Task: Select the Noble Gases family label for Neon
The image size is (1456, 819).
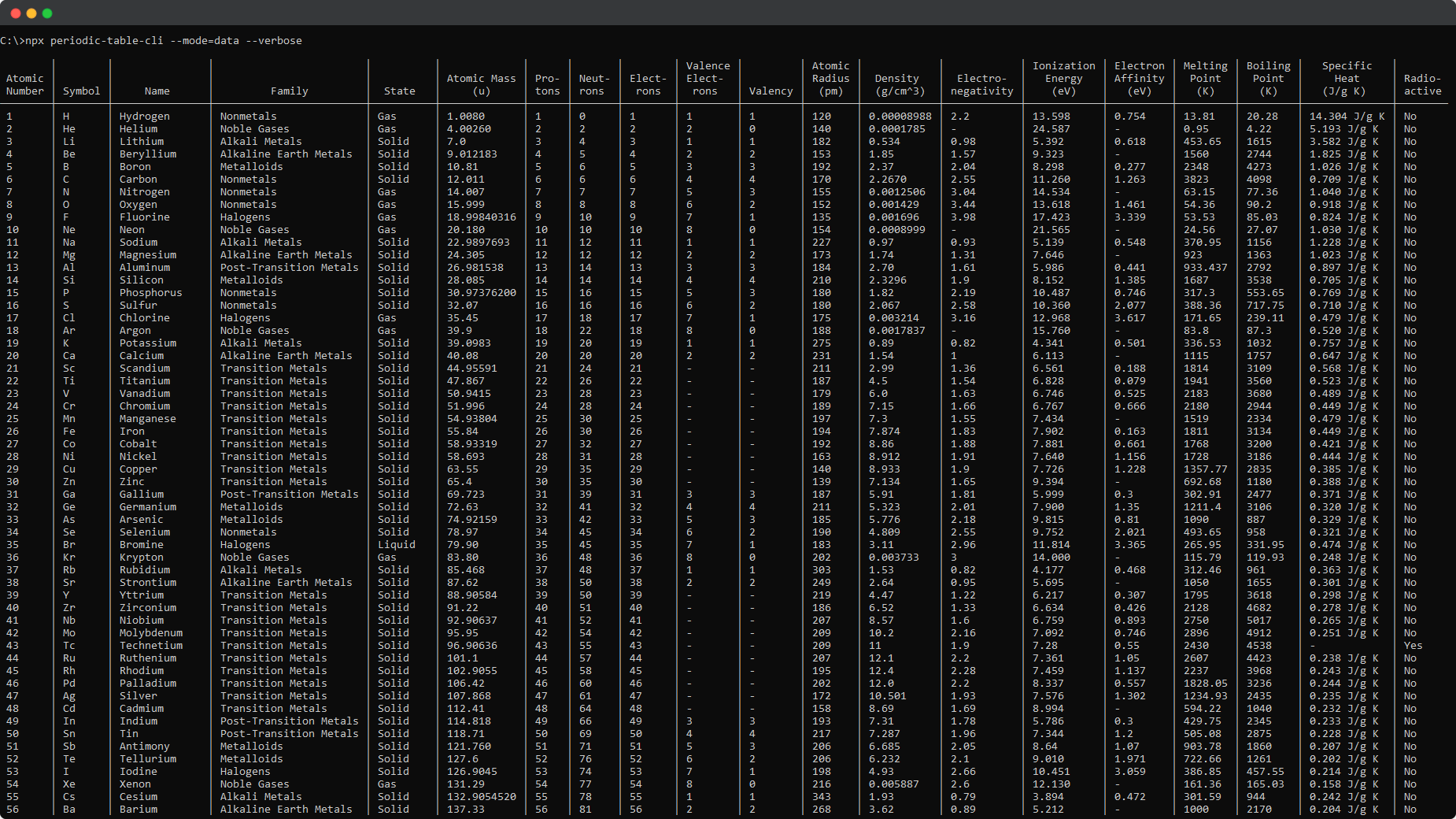Action: (254, 229)
